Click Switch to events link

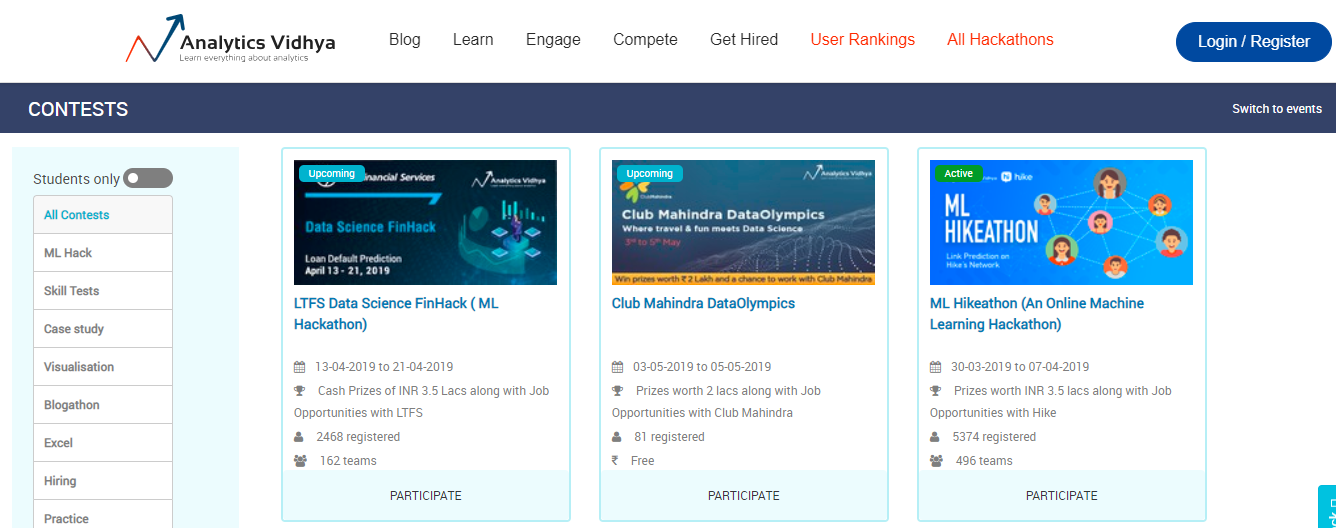click(x=1276, y=109)
